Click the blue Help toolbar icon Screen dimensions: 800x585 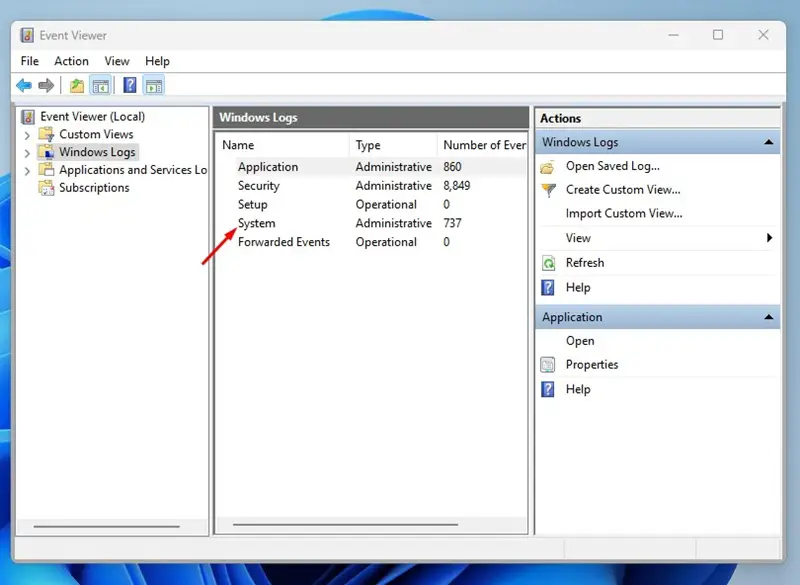pyautogui.click(x=130, y=85)
